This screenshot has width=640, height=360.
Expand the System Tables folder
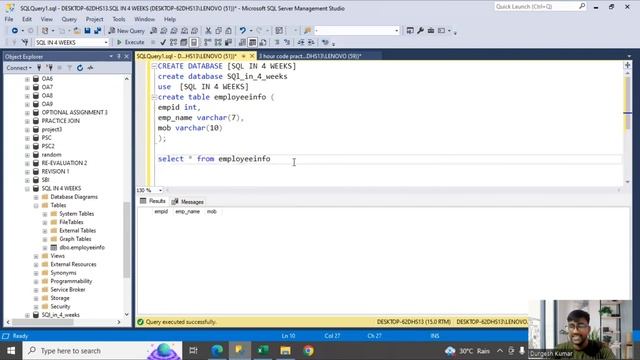[45, 214]
